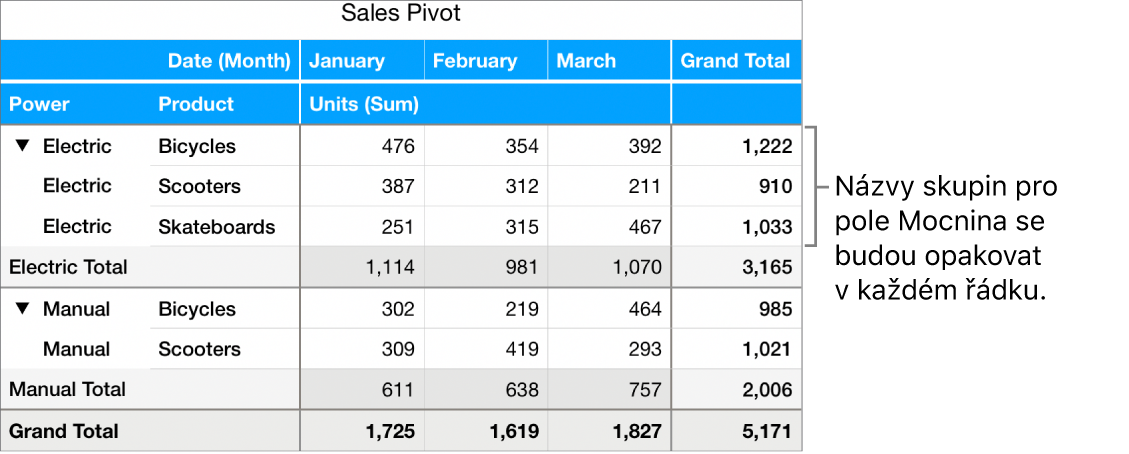The width and height of the screenshot is (1129, 454).
Task: Select the Manual Total row label
Action: (67, 389)
